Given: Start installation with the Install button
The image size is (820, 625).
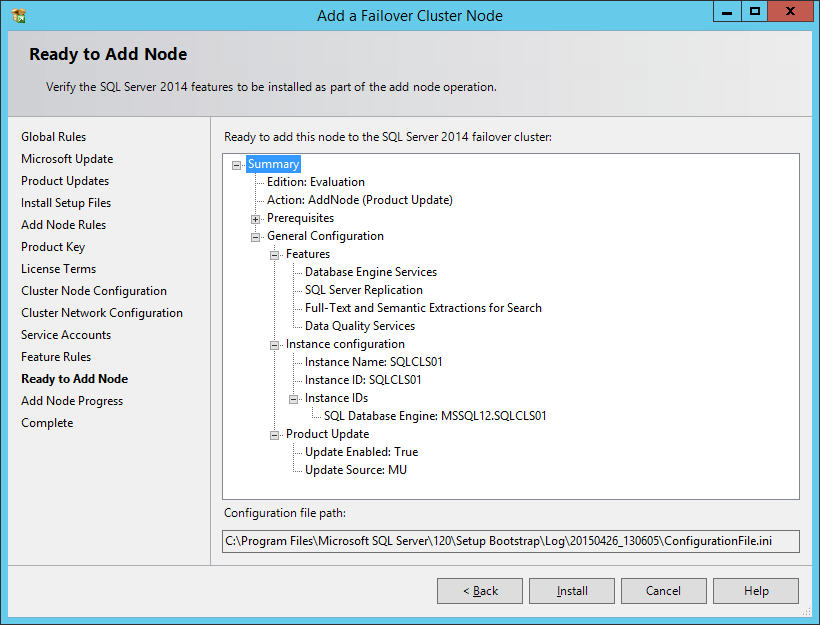Looking at the screenshot, I should (x=572, y=591).
